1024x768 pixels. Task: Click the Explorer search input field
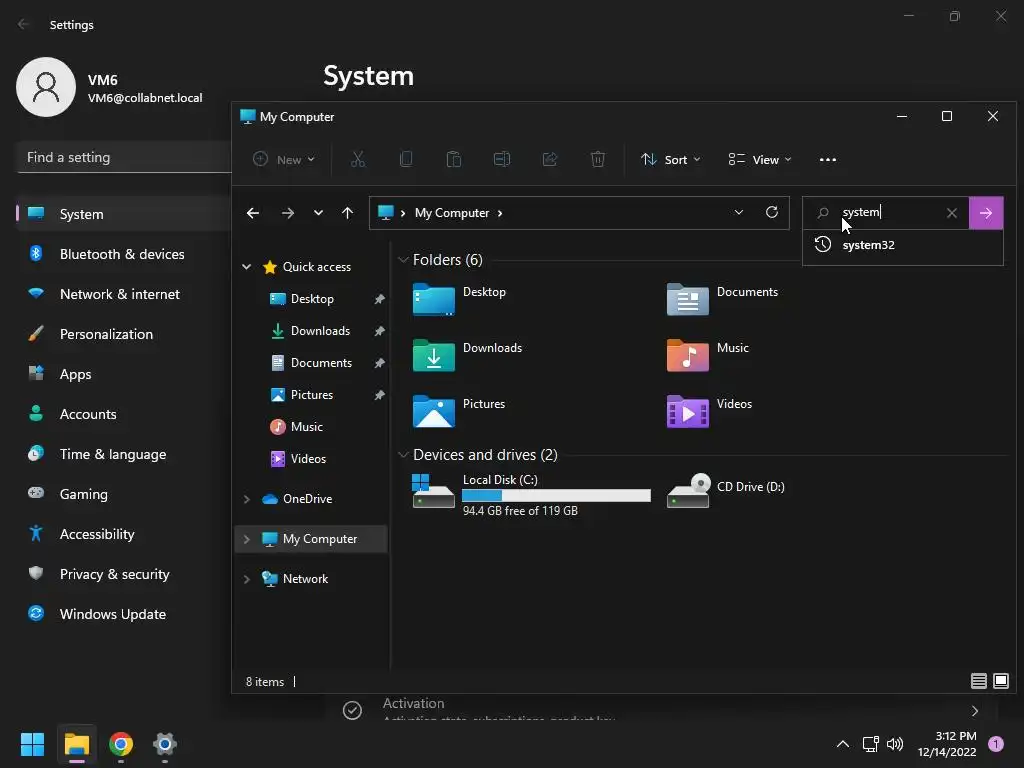pyautogui.click(x=888, y=212)
